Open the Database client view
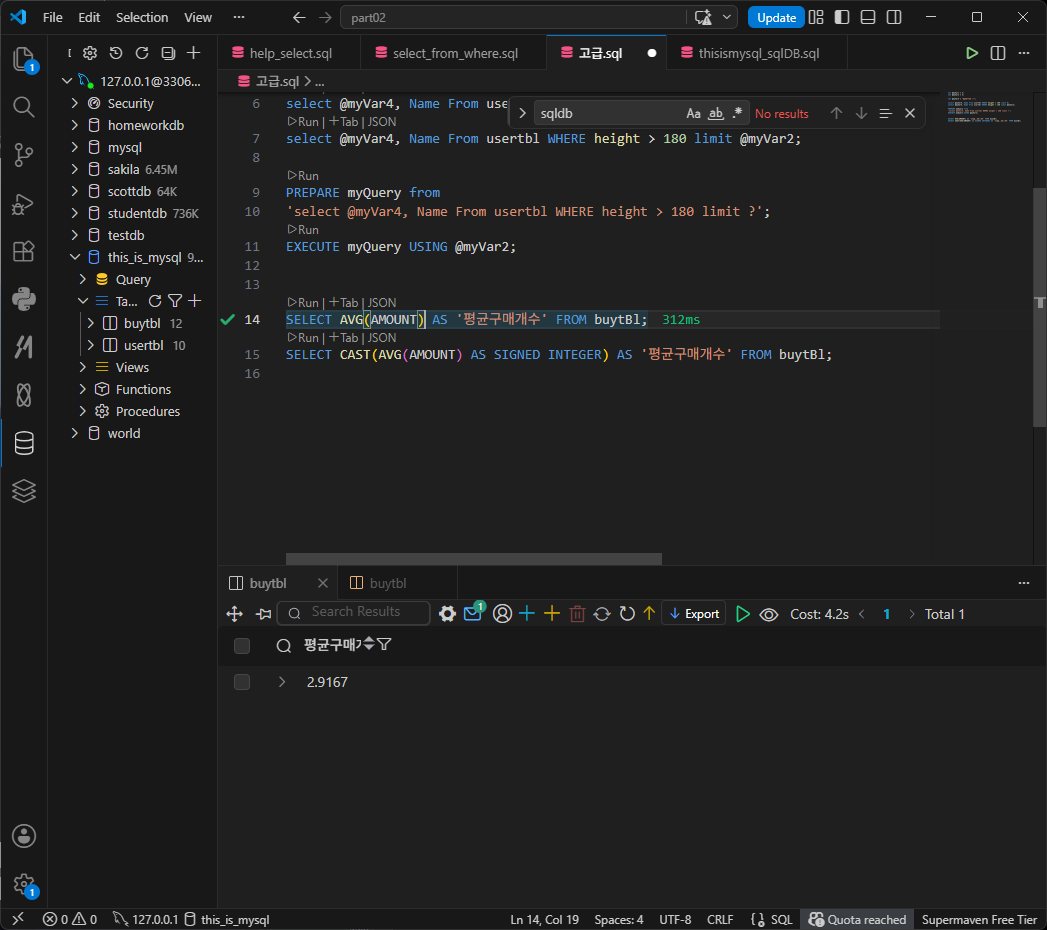The height and width of the screenshot is (930, 1047). pos(24,443)
